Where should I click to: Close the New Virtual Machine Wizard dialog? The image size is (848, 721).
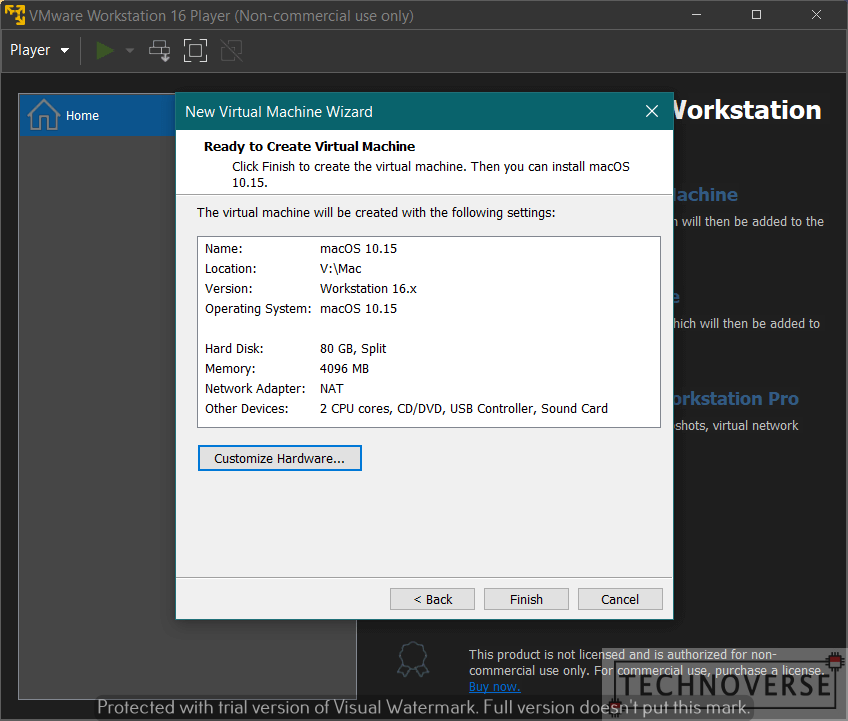651,112
